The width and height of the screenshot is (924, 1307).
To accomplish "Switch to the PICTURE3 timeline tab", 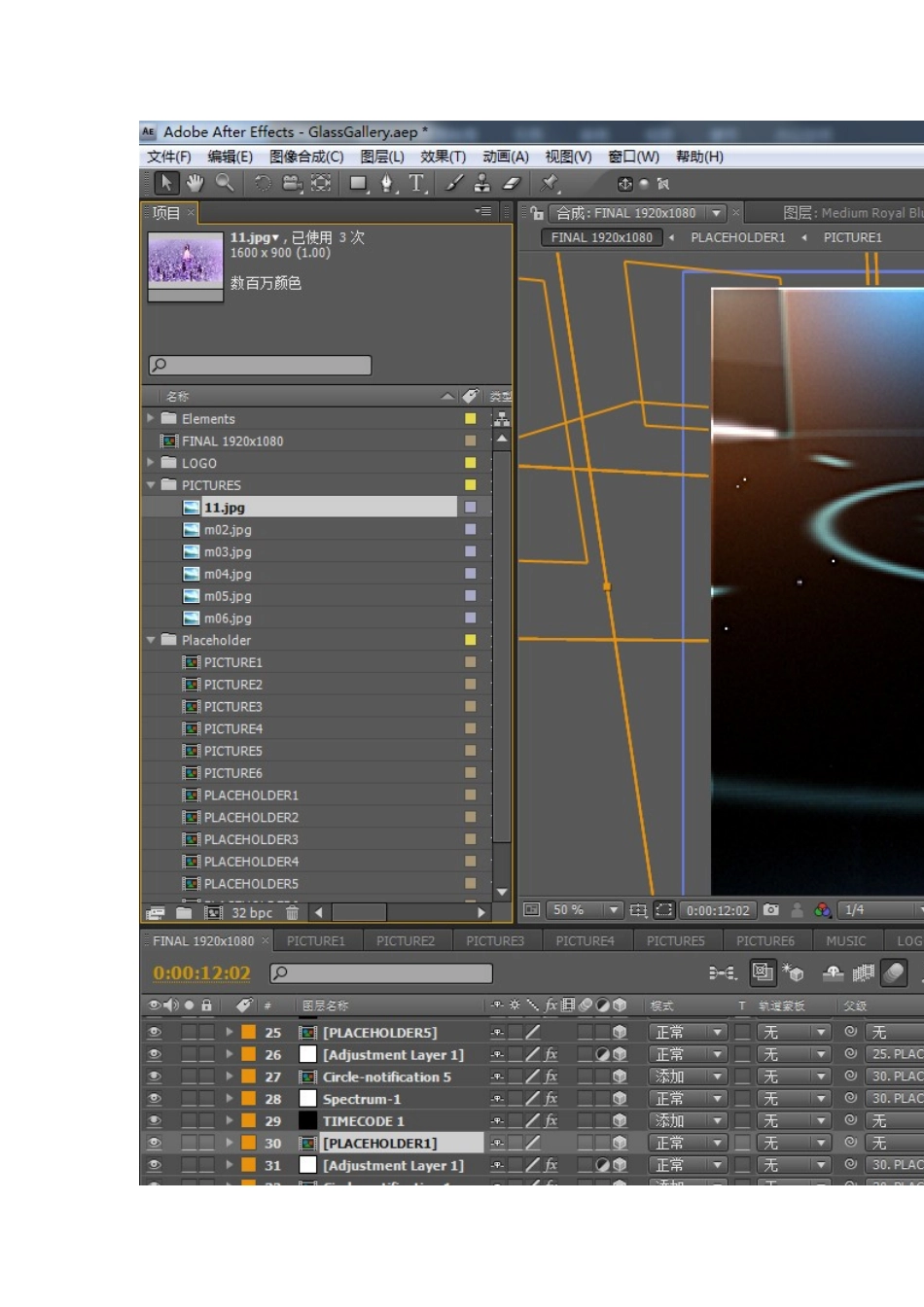I will point(495,940).
